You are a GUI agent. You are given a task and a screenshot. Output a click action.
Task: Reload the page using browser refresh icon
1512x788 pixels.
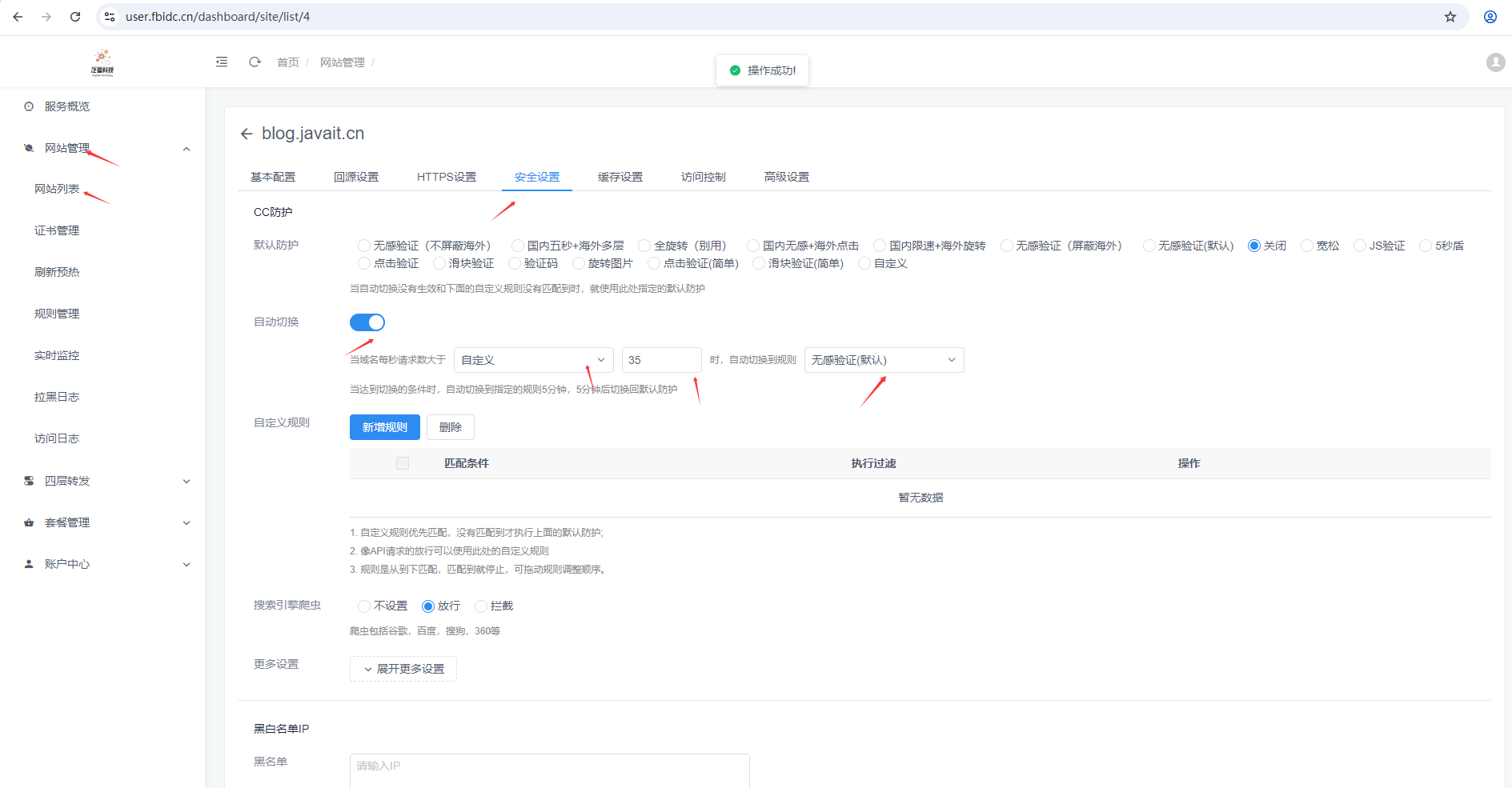pyautogui.click(x=75, y=17)
